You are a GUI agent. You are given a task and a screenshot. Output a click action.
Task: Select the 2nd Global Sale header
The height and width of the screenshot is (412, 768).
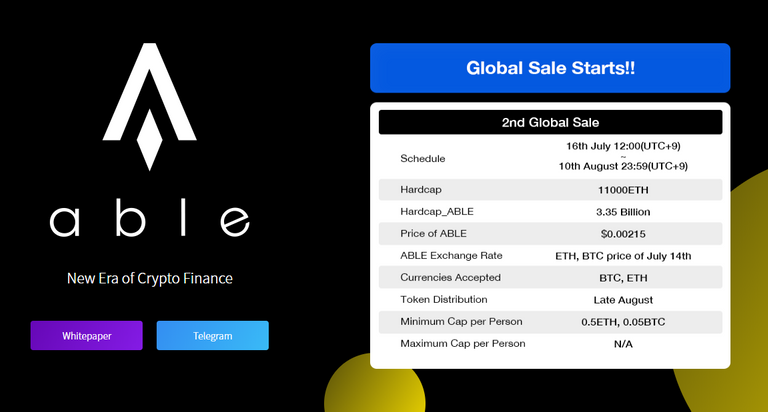click(550, 122)
